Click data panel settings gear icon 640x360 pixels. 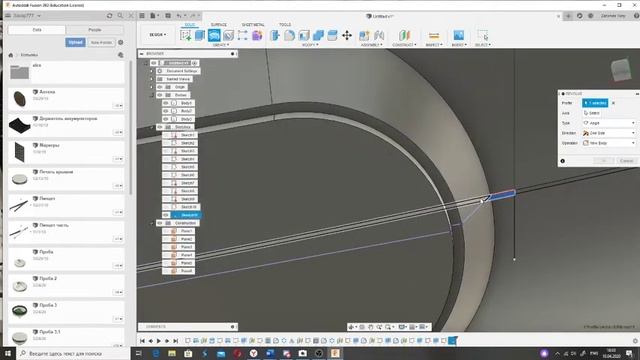pos(121,42)
